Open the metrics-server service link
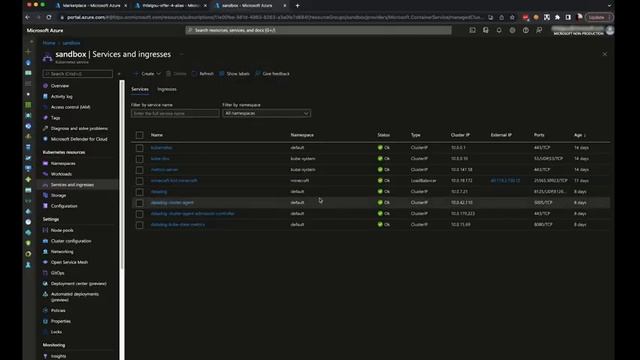The width and height of the screenshot is (640, 360). pos(164,169)
